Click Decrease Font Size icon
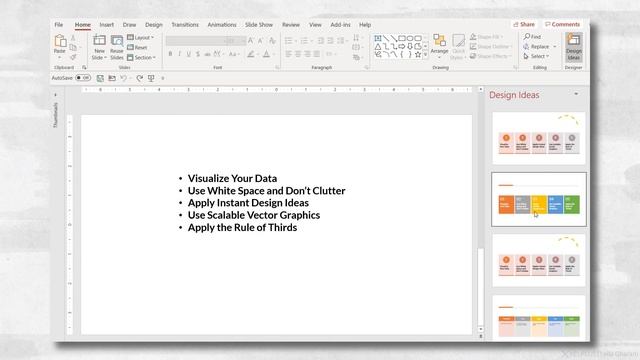This screenshot has height=360, width=640. [260, 40]
